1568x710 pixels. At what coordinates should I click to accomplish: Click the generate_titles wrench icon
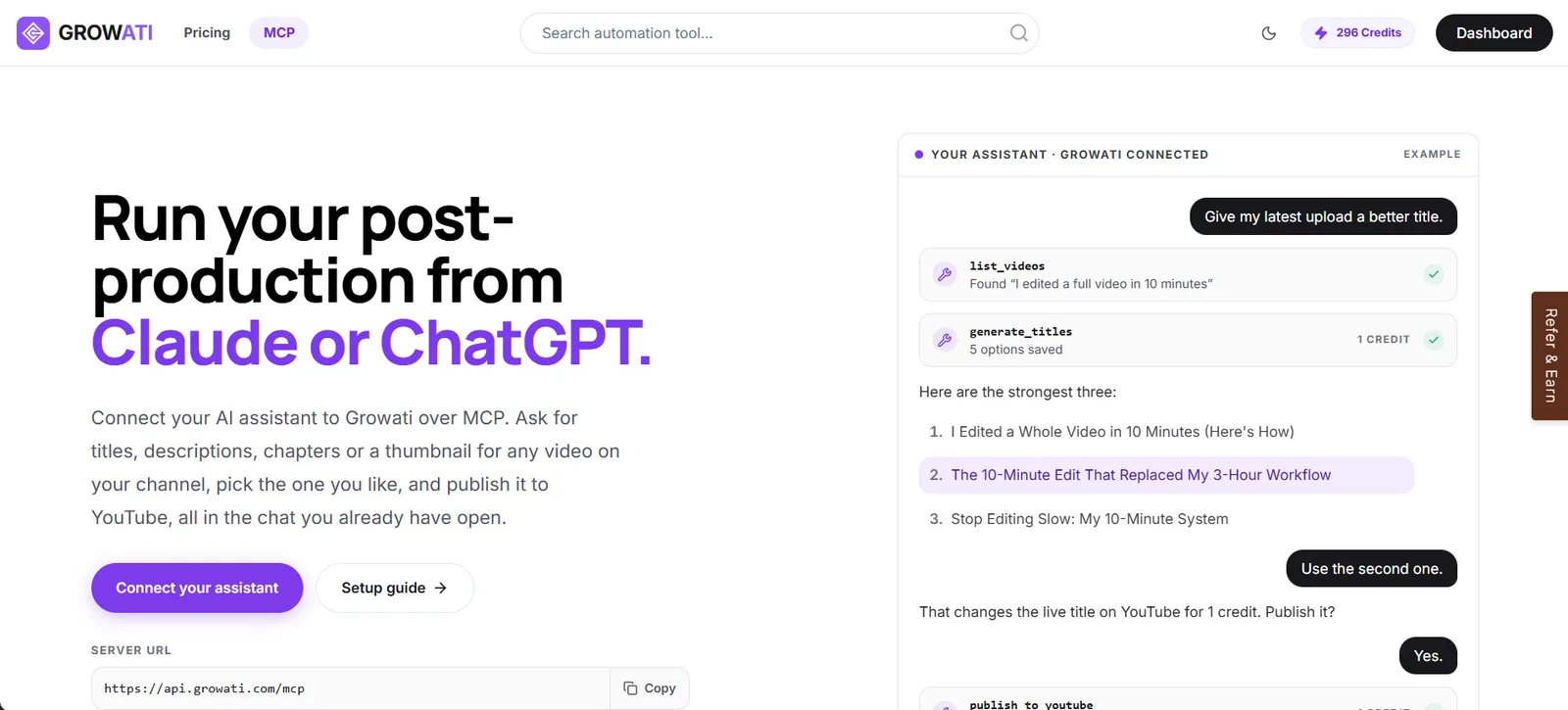(x=945, y=340)
